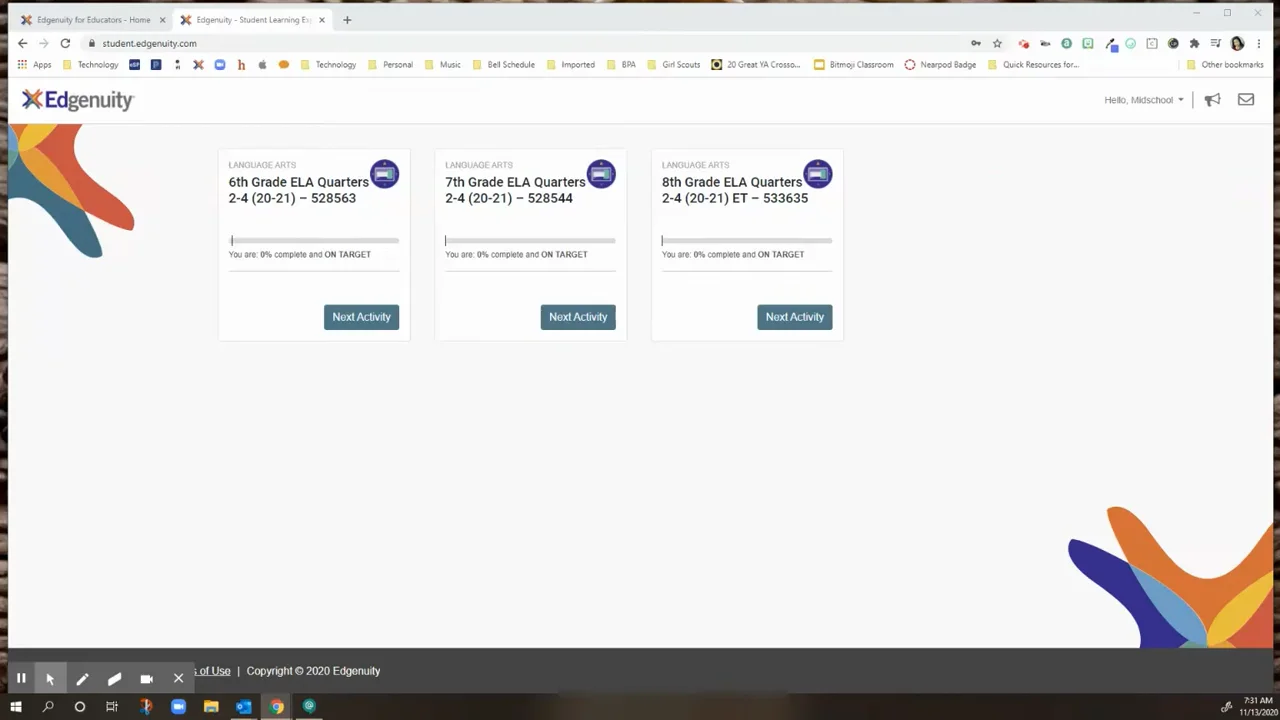Viewport: 1280px width, 720px height.
Task: Click the 7th Grade ELA course icon
Action: pos(601,174)
